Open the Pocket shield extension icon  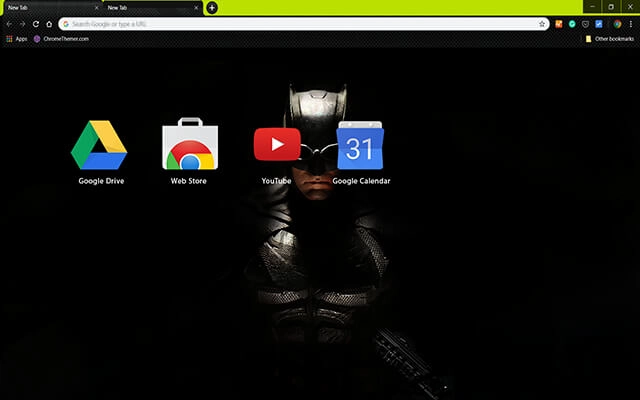tap(585, 24)
